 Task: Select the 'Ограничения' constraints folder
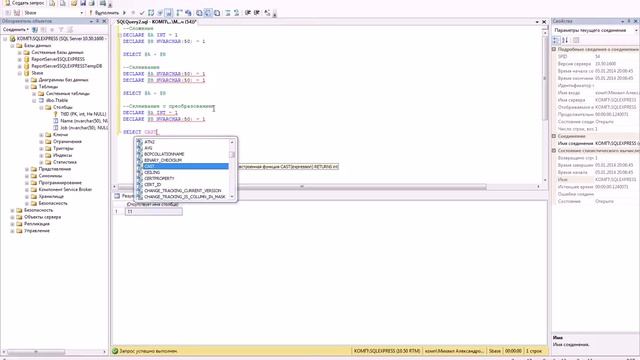(67, 142)
